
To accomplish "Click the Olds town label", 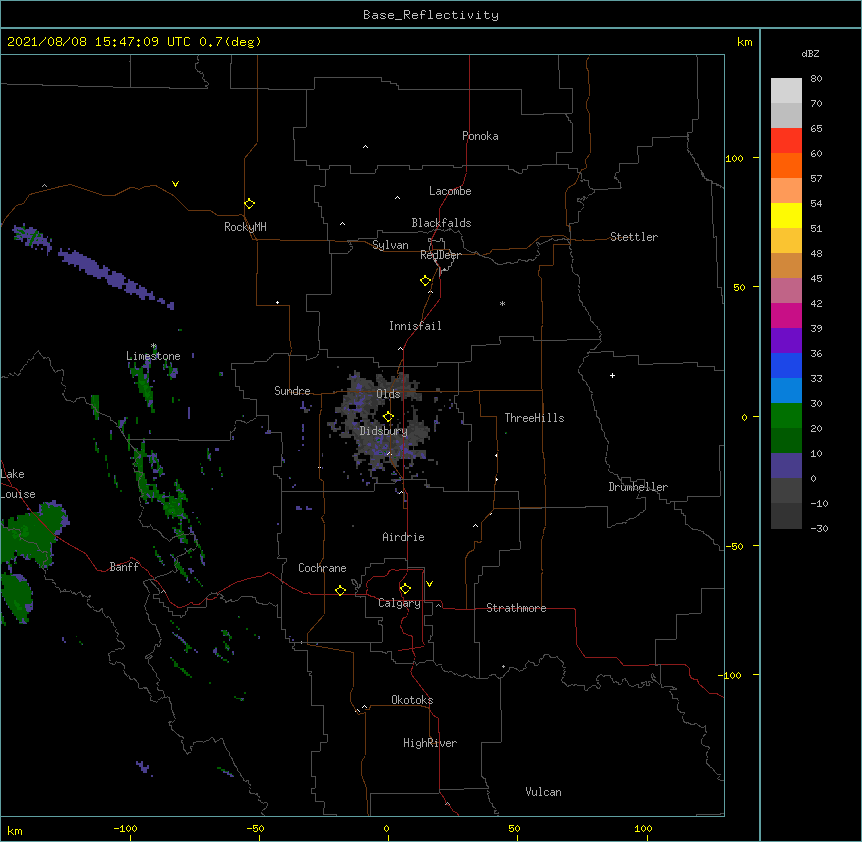I will pos(388,394).
